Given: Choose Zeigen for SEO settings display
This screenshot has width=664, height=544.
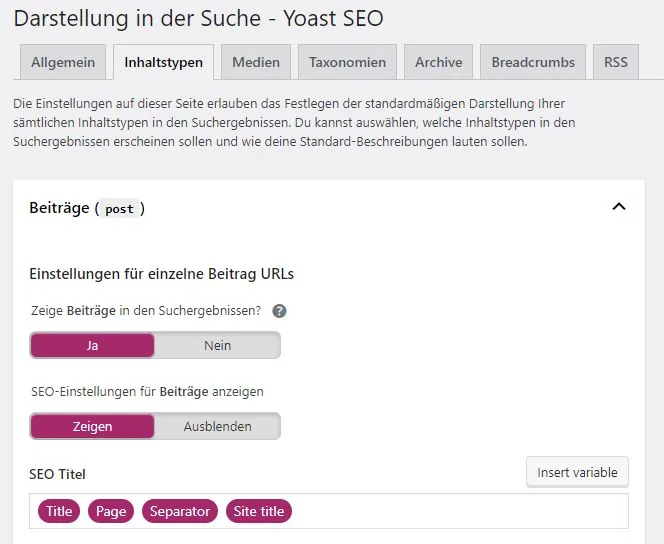Looking at the screenshot, I should (x=92, y=426).
